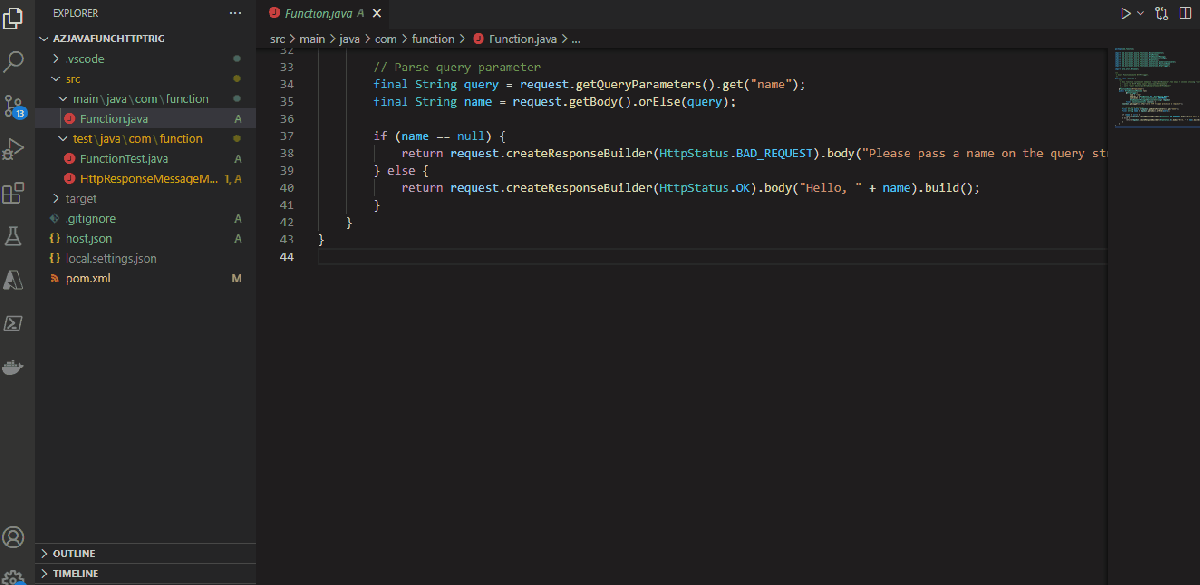The width and height of the screenshot is (1200, 585).
Task: Open the .gitignore file
Action: 146,219
